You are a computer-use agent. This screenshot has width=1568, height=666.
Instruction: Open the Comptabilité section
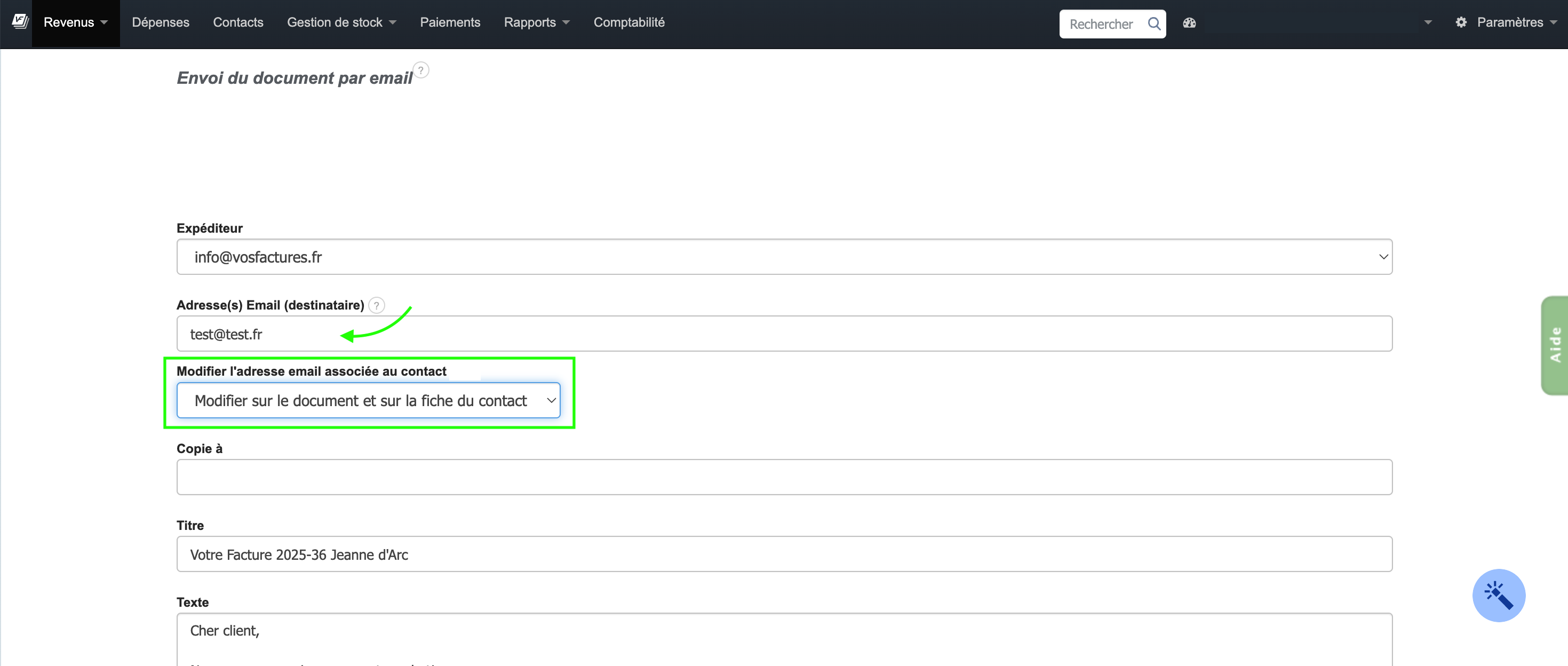(629, 22)
